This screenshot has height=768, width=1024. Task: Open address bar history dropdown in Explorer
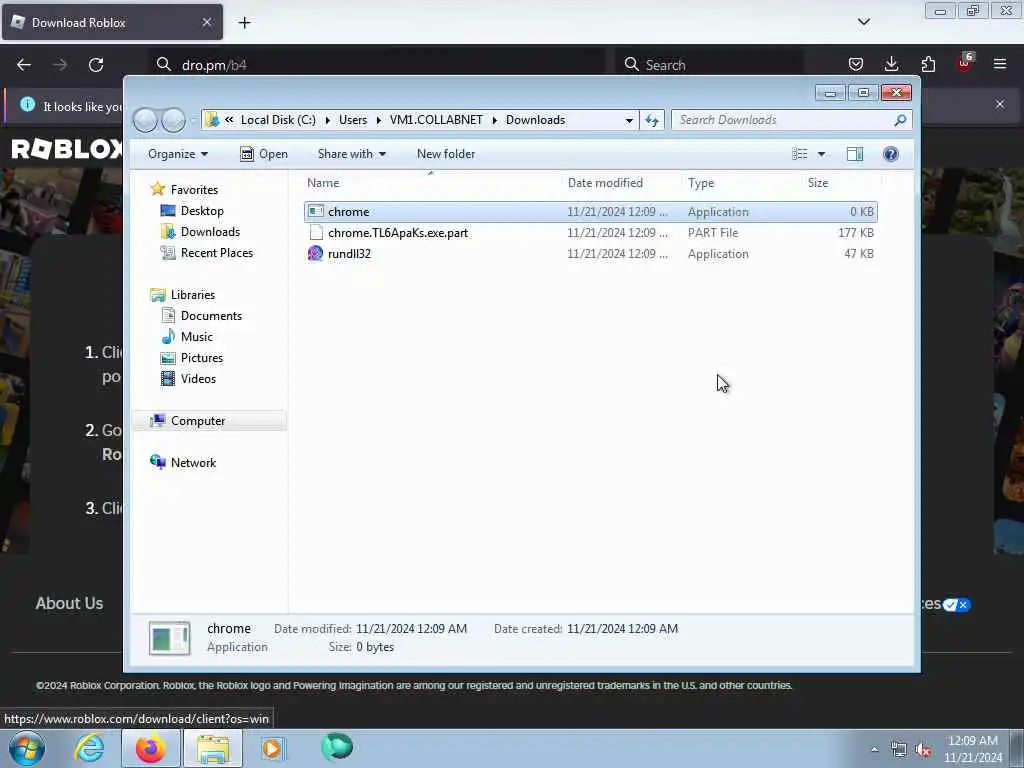tap(629, 120)
